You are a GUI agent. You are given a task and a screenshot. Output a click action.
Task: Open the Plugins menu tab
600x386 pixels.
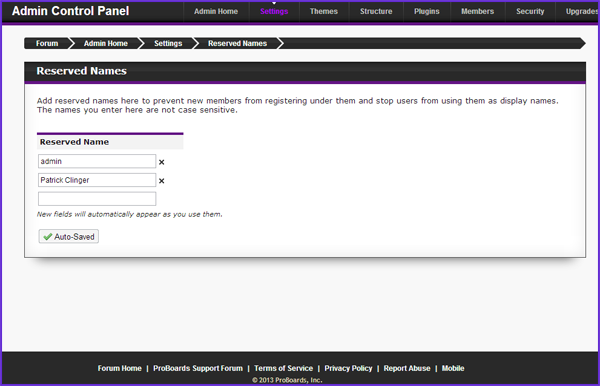[x=427, y=11]
